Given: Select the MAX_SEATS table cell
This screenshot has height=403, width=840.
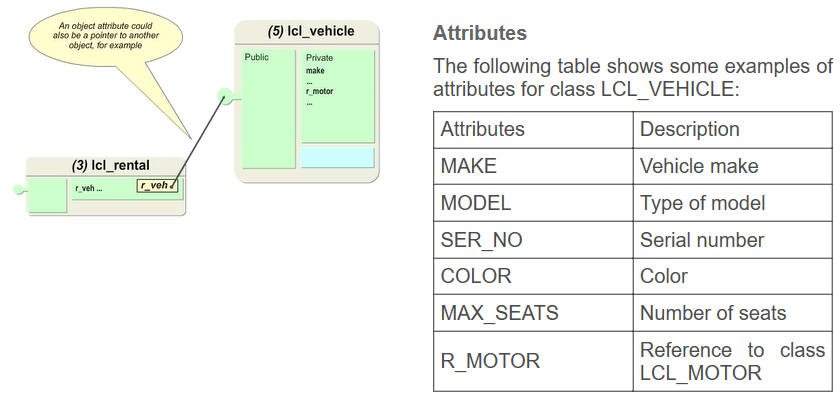Looking at the screenshot, I should click(533, 313).
